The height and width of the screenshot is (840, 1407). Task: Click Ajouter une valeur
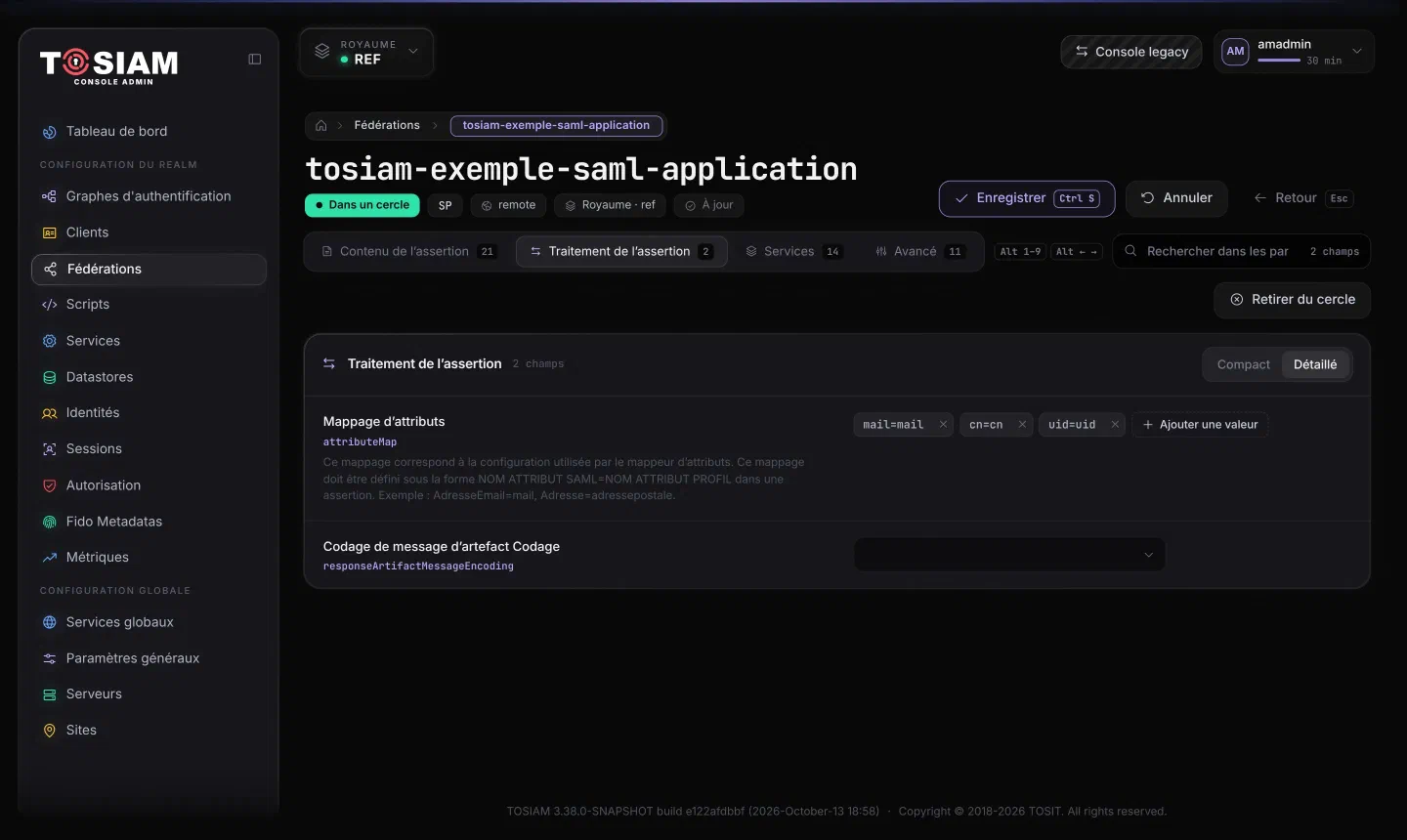(1200, 425)
